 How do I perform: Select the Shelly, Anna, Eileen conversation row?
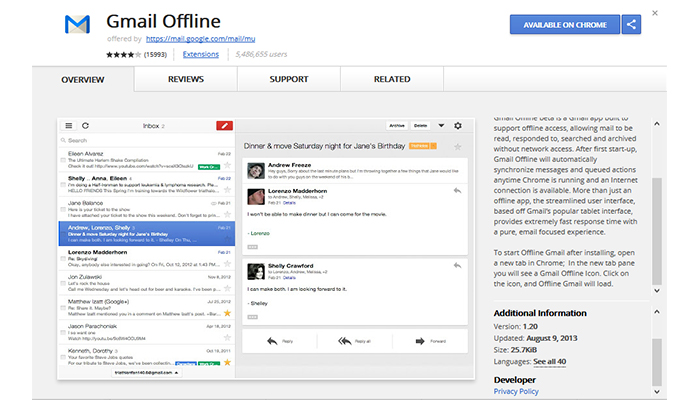(147, 184)
